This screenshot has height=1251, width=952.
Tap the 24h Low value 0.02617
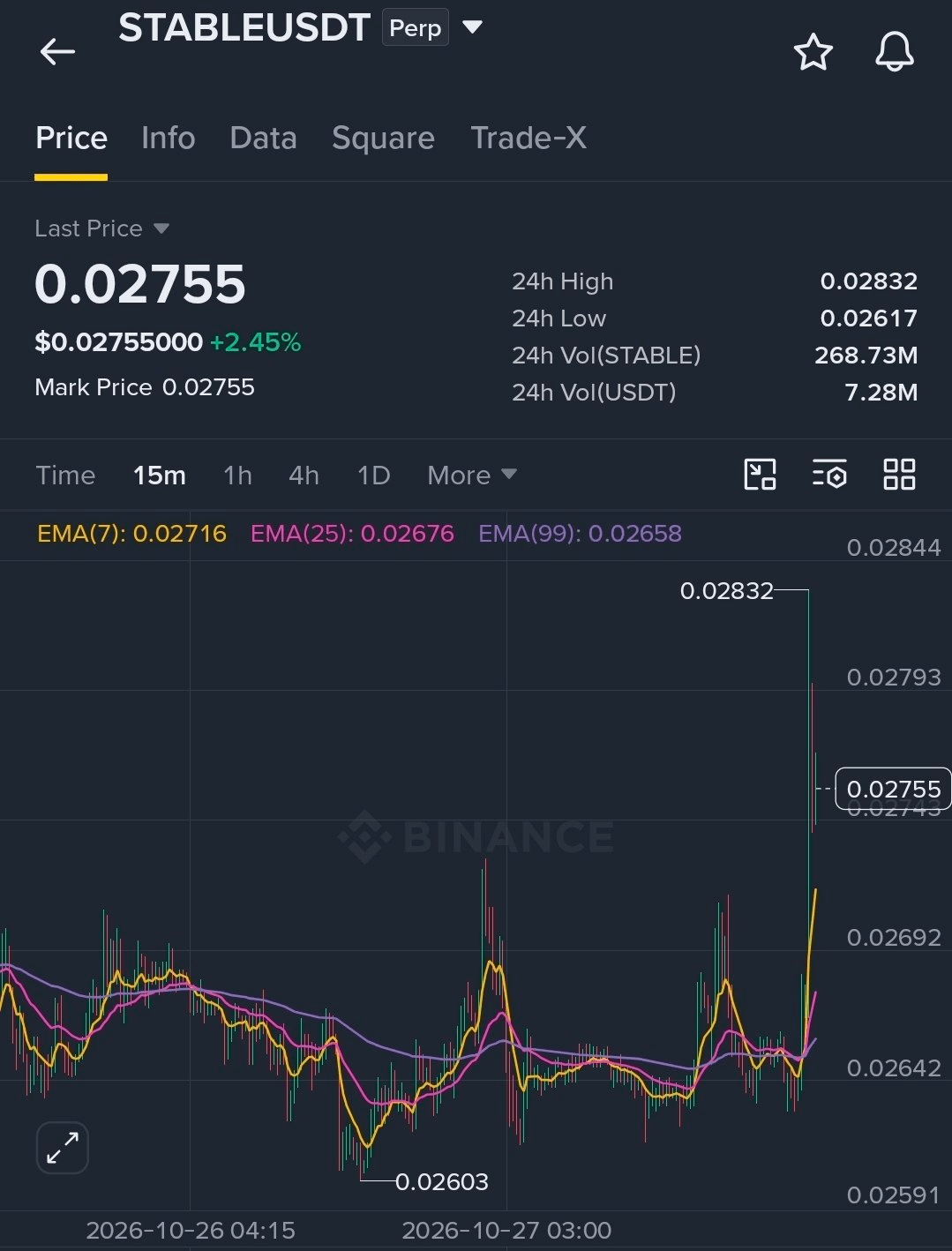coord(869,318)
